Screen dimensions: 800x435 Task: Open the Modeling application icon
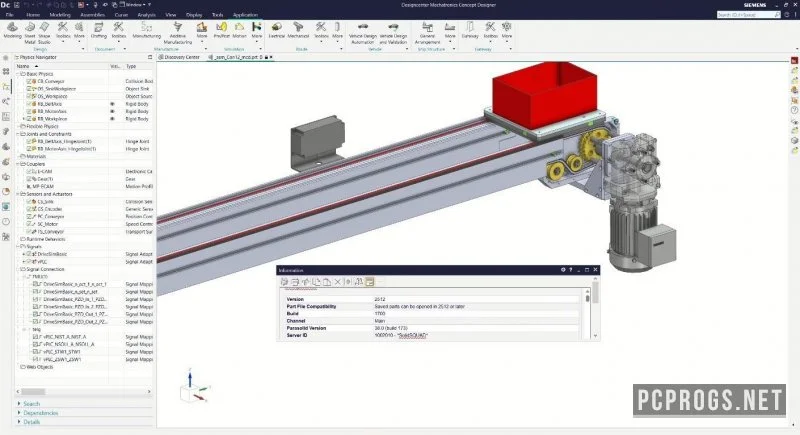pos(12,30)
